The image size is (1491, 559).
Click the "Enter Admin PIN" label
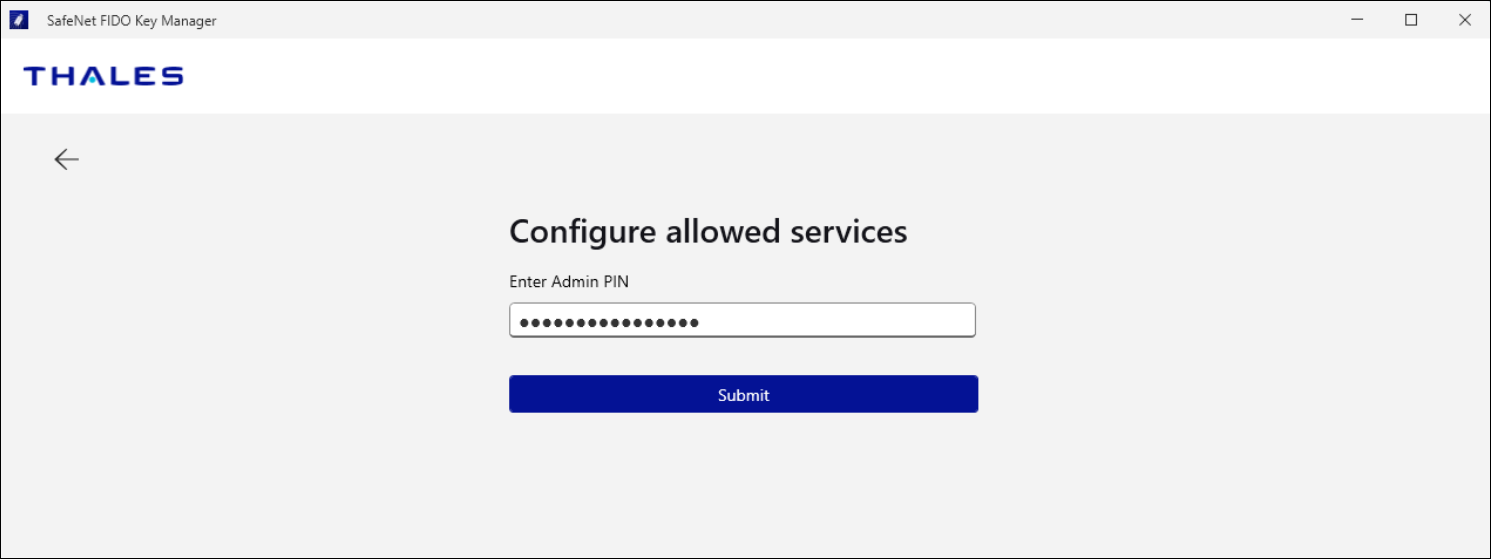569,282
